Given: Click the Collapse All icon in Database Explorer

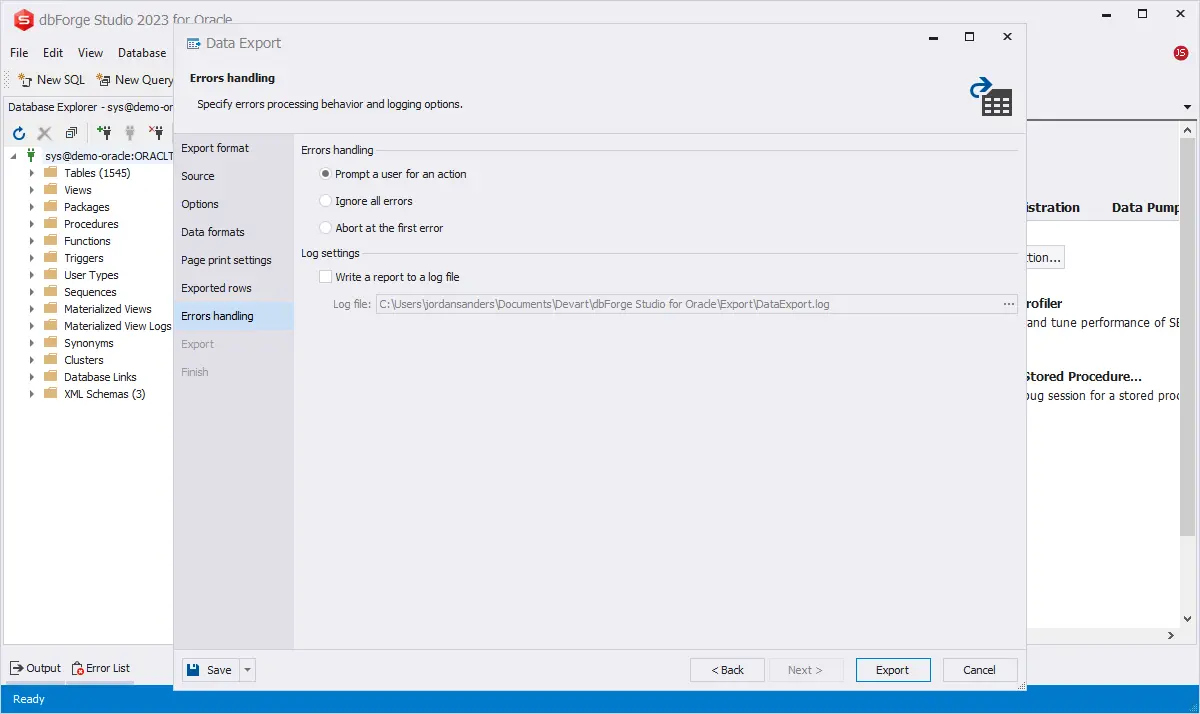Looking at the screenshot, I should (x=71, y=133).
